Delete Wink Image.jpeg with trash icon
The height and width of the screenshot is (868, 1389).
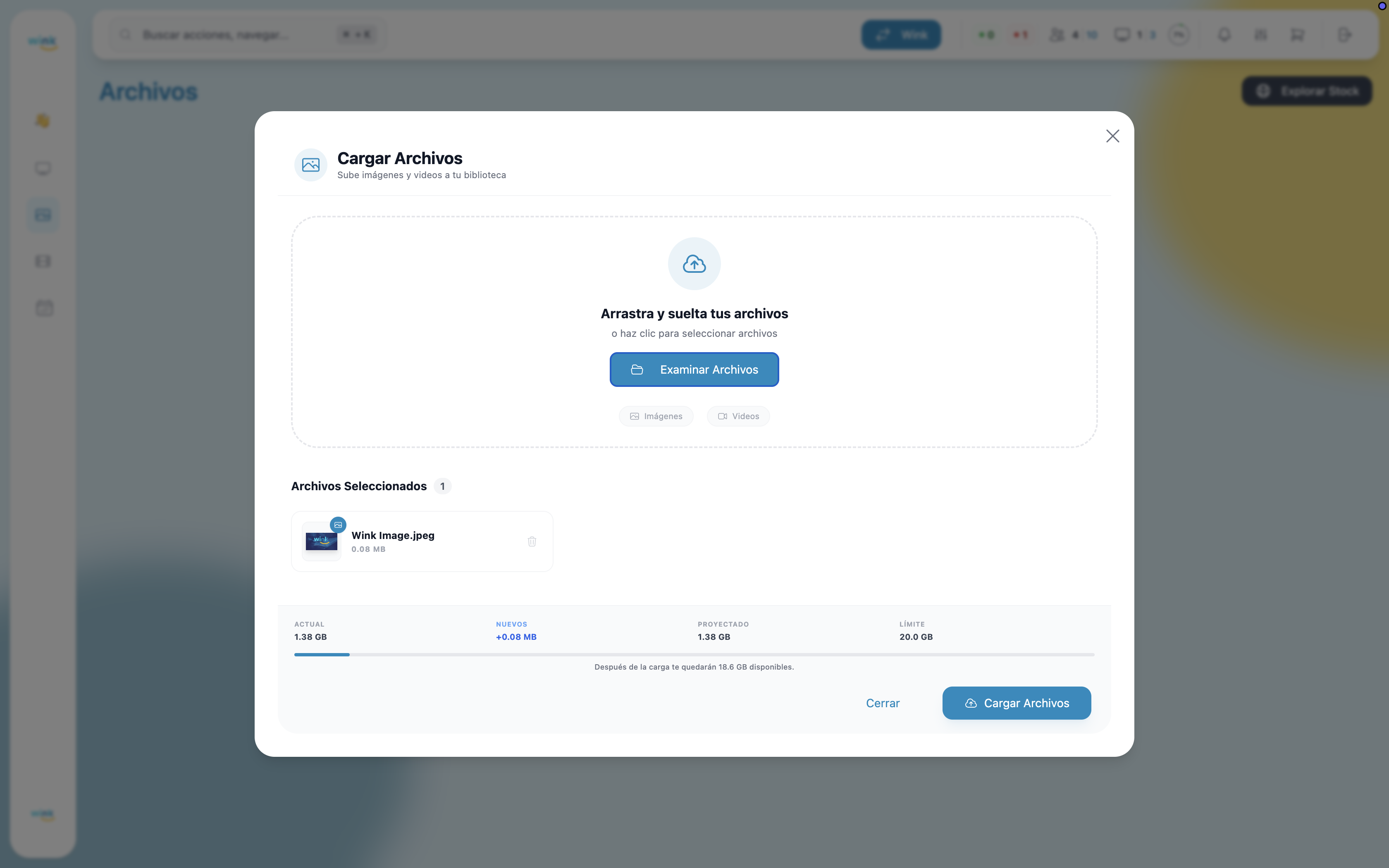(x=532, y=541)
